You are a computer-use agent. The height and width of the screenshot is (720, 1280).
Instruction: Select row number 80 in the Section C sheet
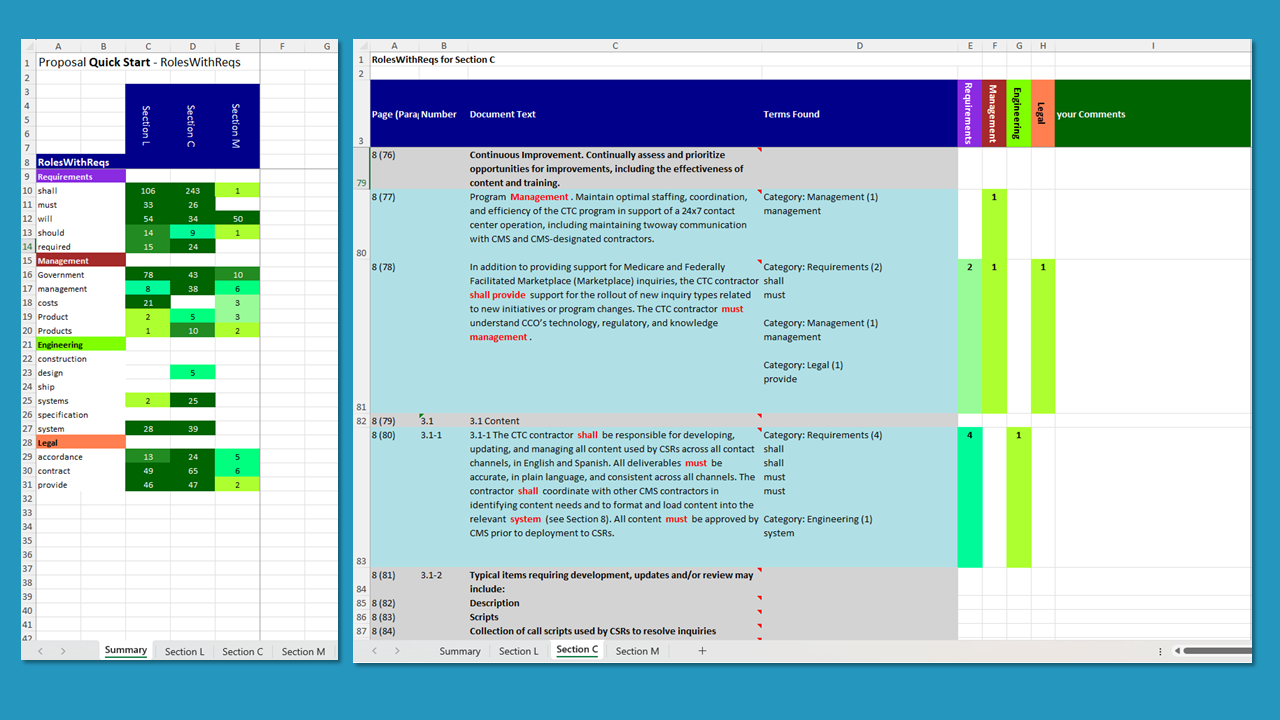pyautogui.click(x=362, y=253)
